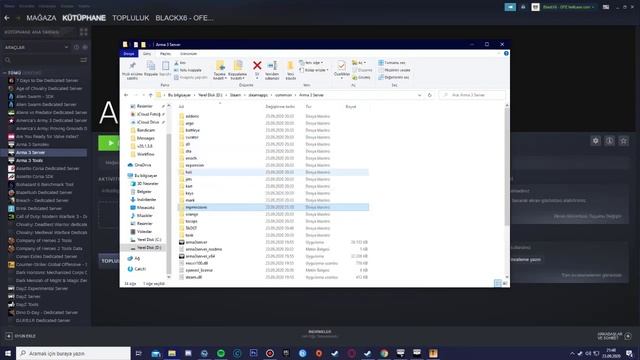
Task: Click the Chrome icon in the taskbar
Action: (x=384, y=353)
